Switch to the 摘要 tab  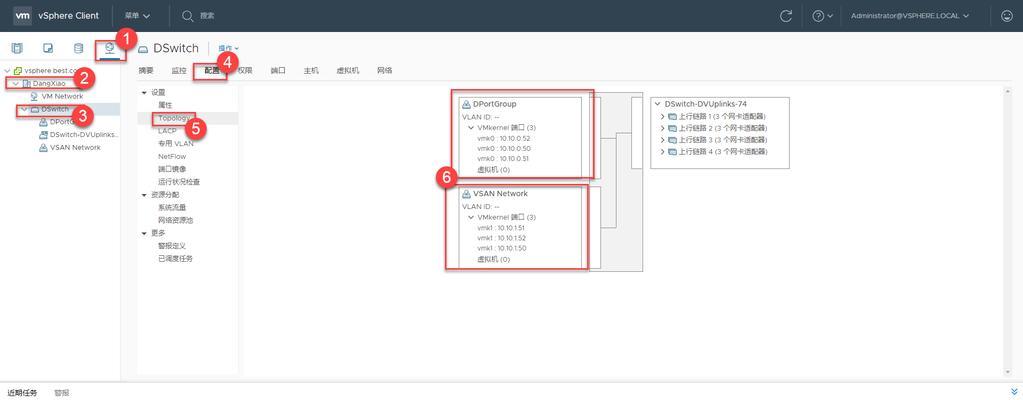pos(146,70)
